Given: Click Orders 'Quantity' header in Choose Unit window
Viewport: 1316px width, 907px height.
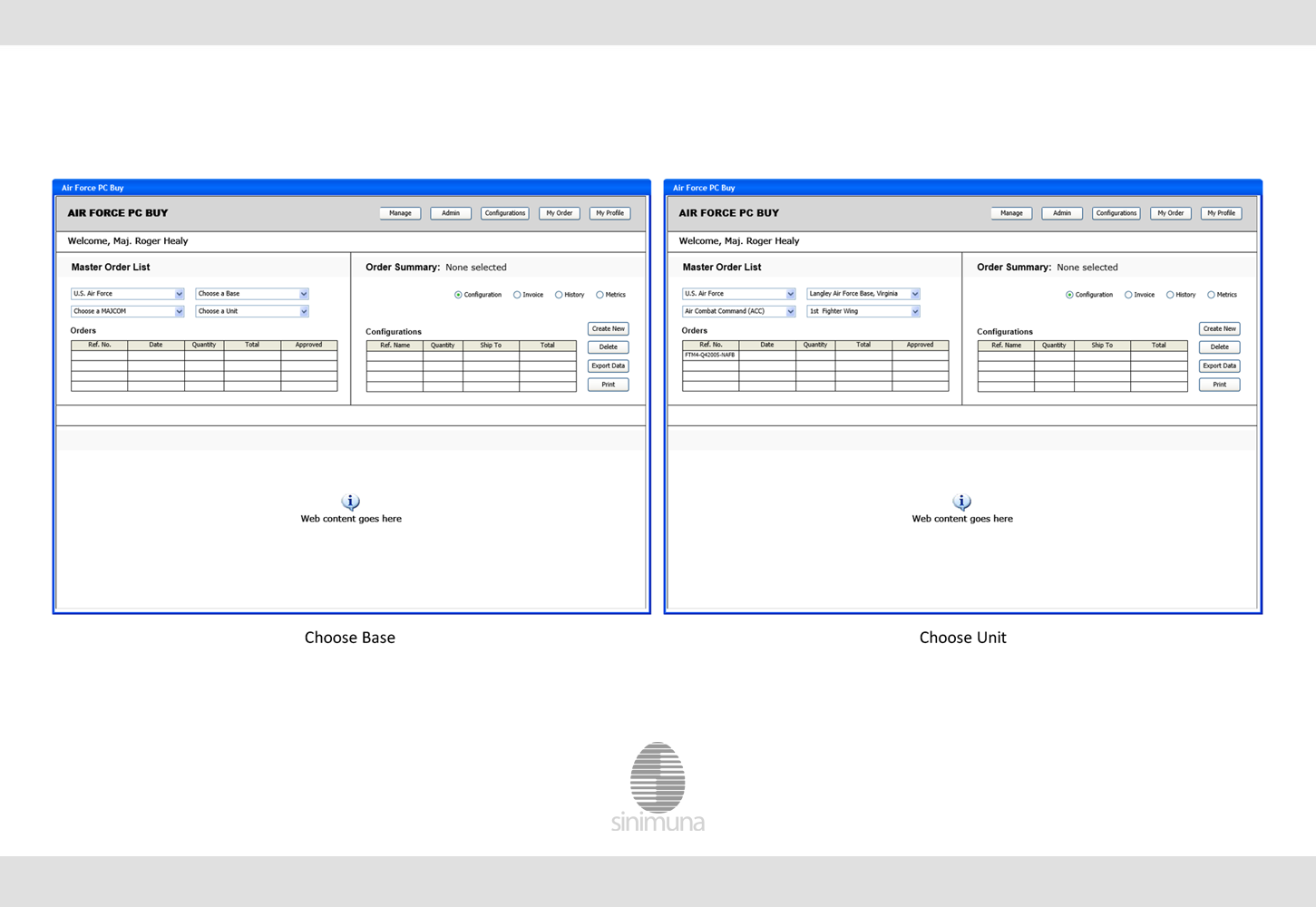Looking at the screenshot, I should tap(815, 345).
